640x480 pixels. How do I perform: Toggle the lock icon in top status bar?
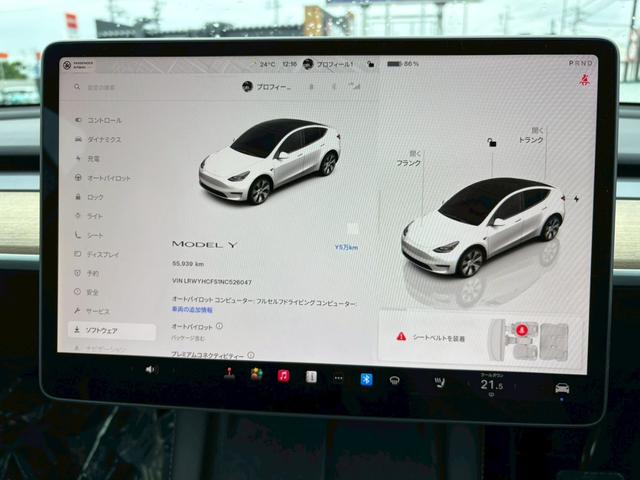[x=371, y=64]
